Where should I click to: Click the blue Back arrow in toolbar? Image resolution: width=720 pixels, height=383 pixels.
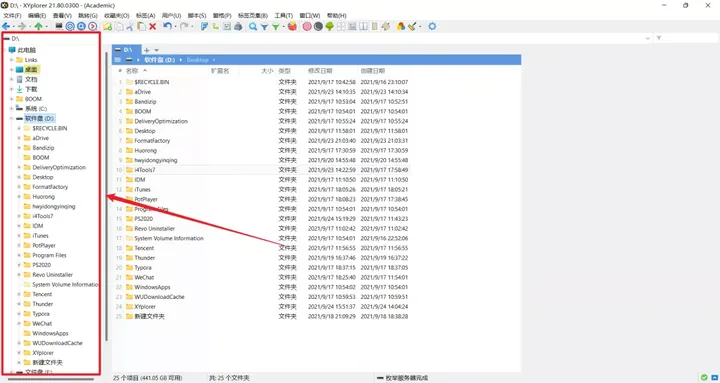coord(6,27)
